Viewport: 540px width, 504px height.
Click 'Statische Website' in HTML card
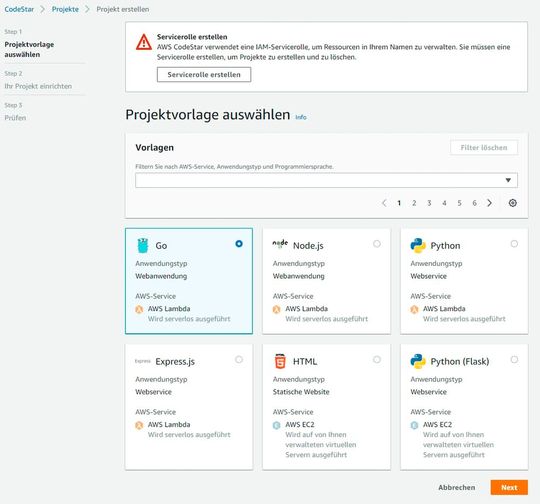click(x=301, y=392)
